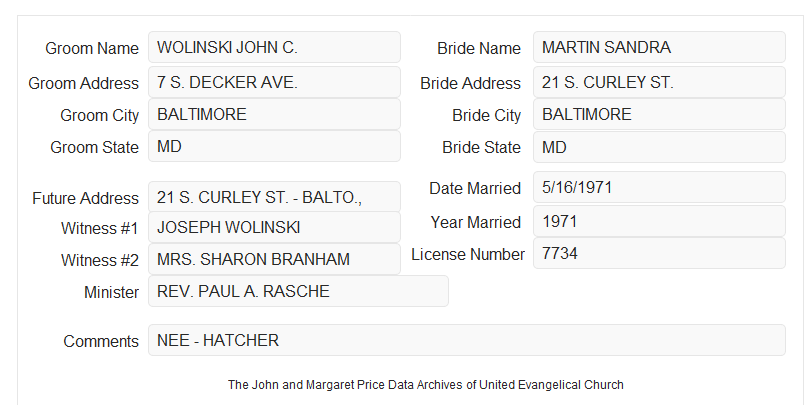Click the Data Archives footer text
Image resolution: width=805 pixels, height=405 pixels.
click(426, 384)
